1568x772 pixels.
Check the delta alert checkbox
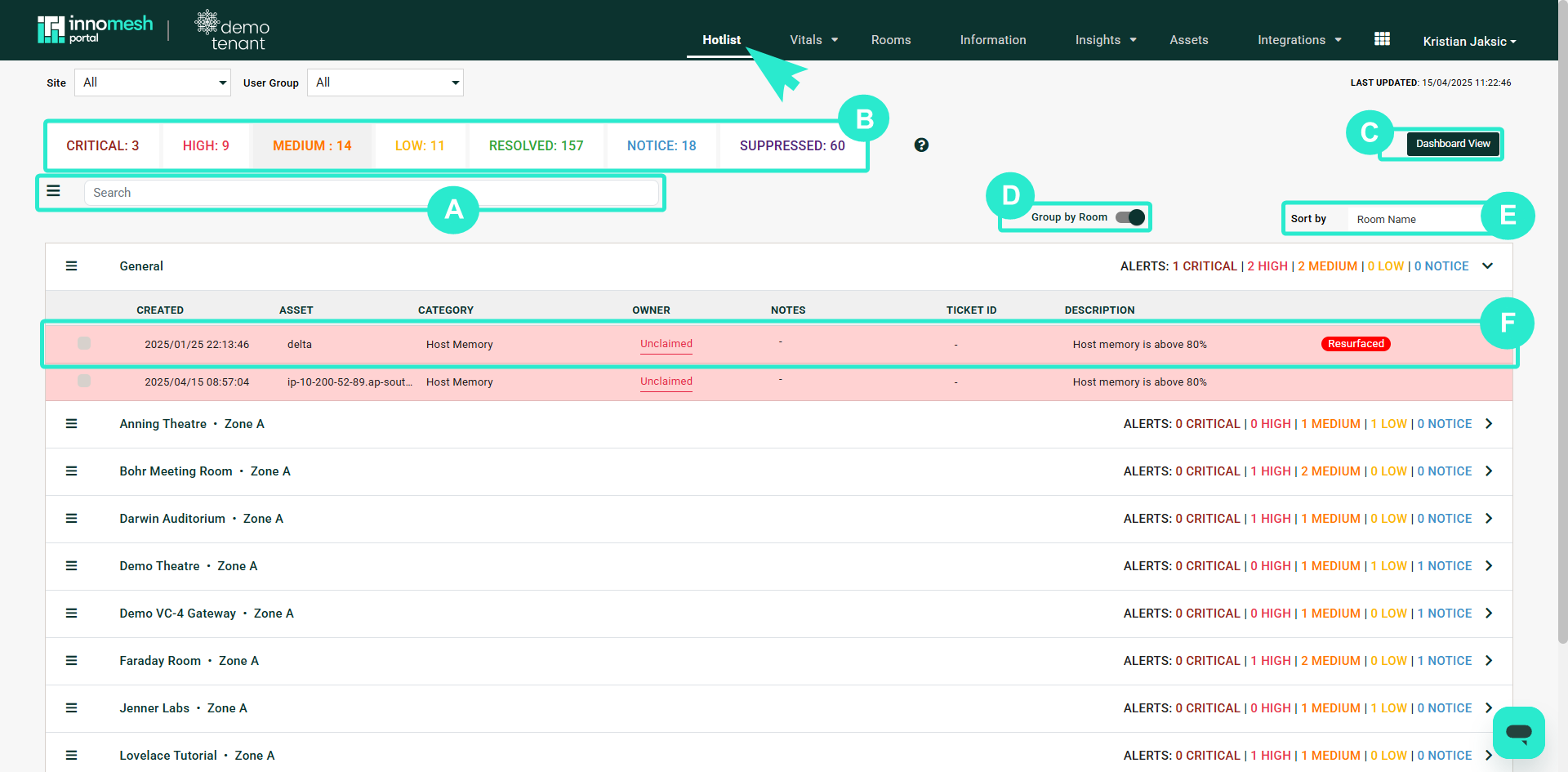pyautogui.click(x=84, y=343)
